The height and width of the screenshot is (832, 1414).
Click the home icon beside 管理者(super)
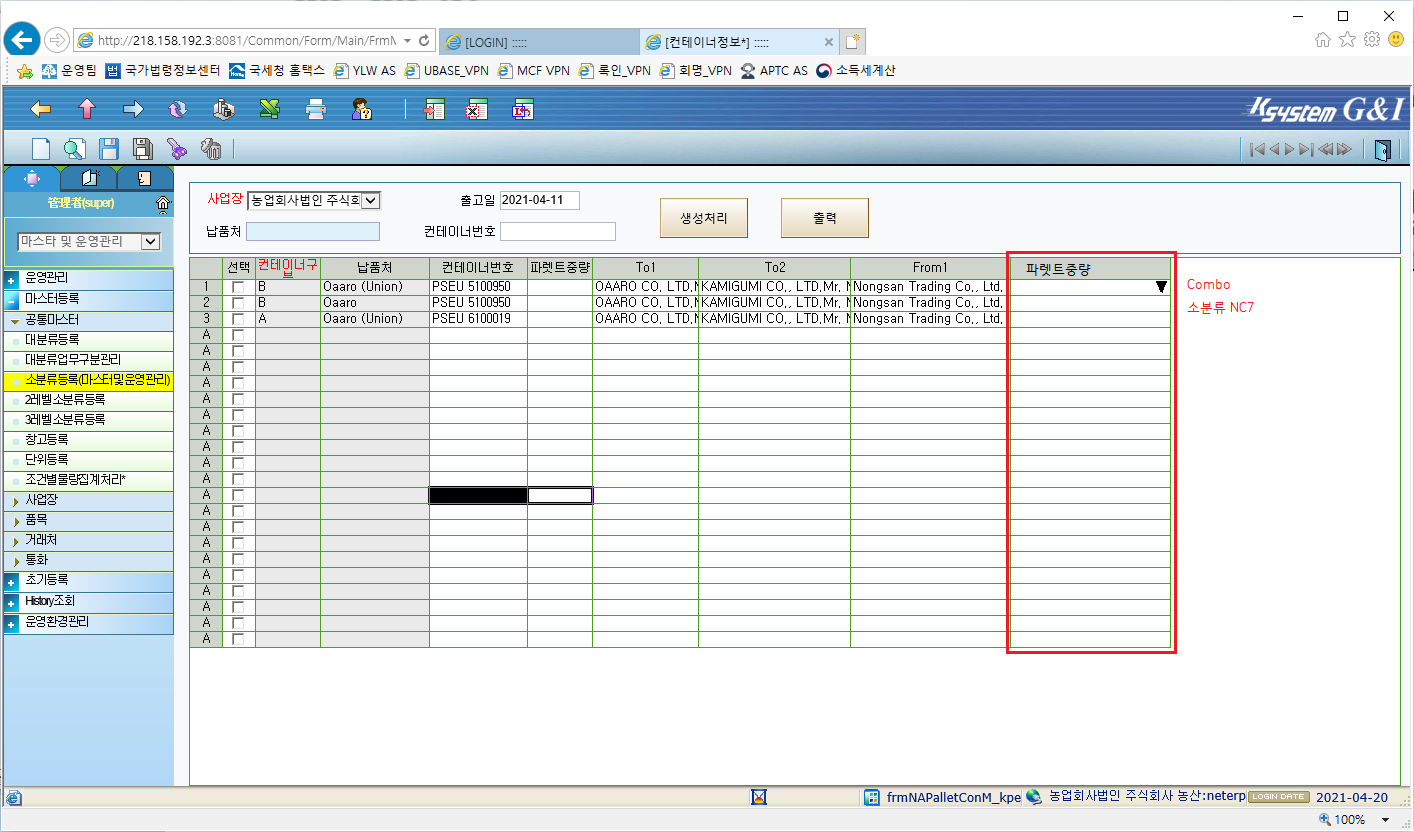click(x=163, y=204)
